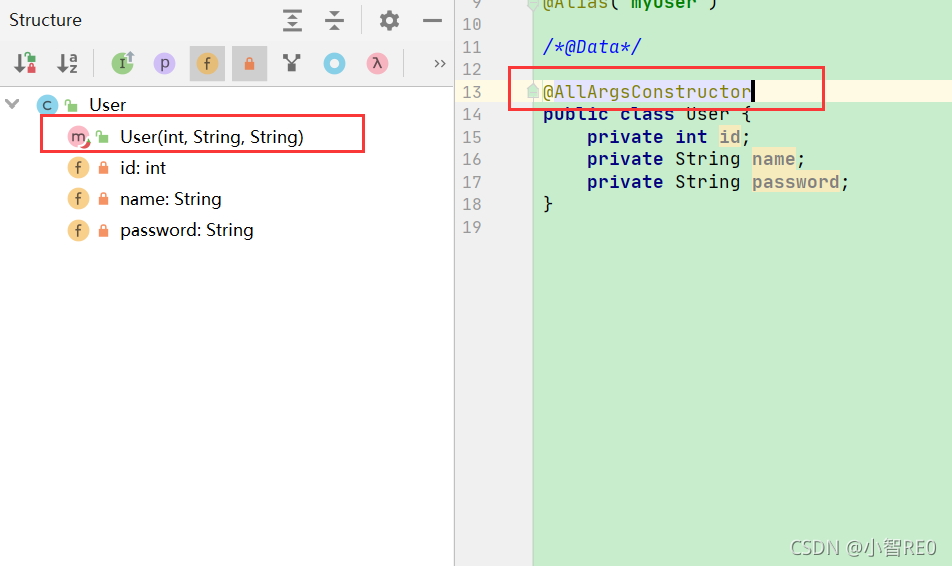This screenshot has height=566, width=952.
Task: Click the Collapse All icon in Structure panel
Action: pos(334,21)
